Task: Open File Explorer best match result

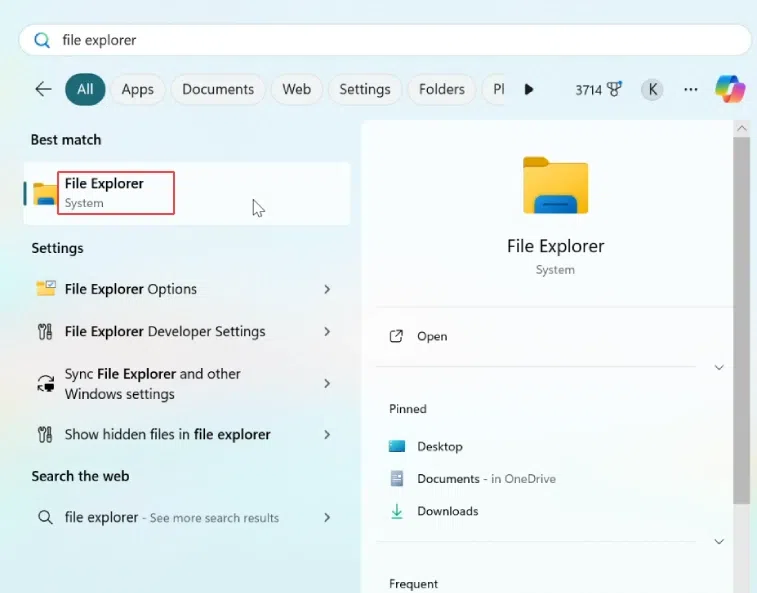Action: 187,193
